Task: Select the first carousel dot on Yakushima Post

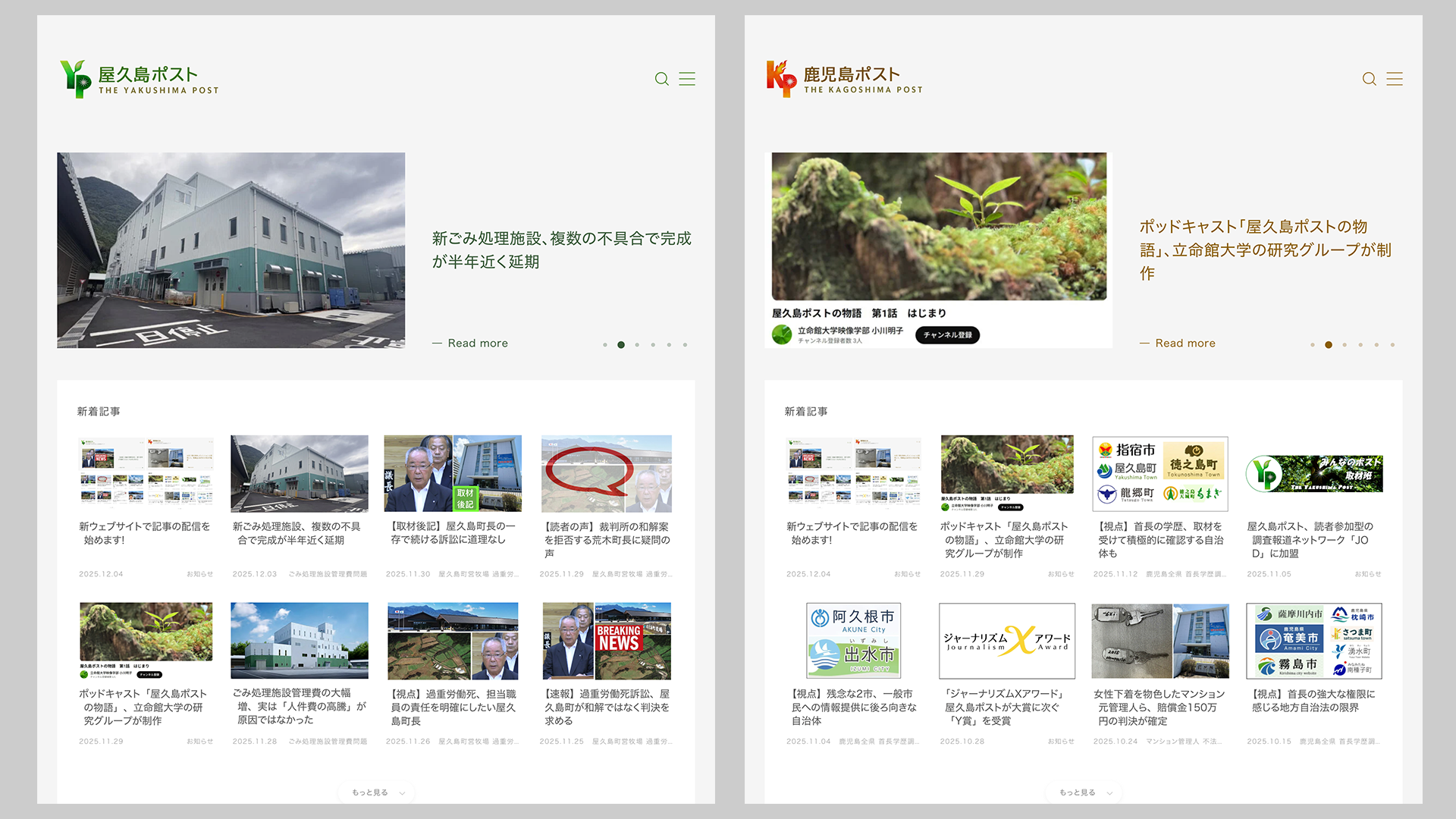Action: (605, 344)
